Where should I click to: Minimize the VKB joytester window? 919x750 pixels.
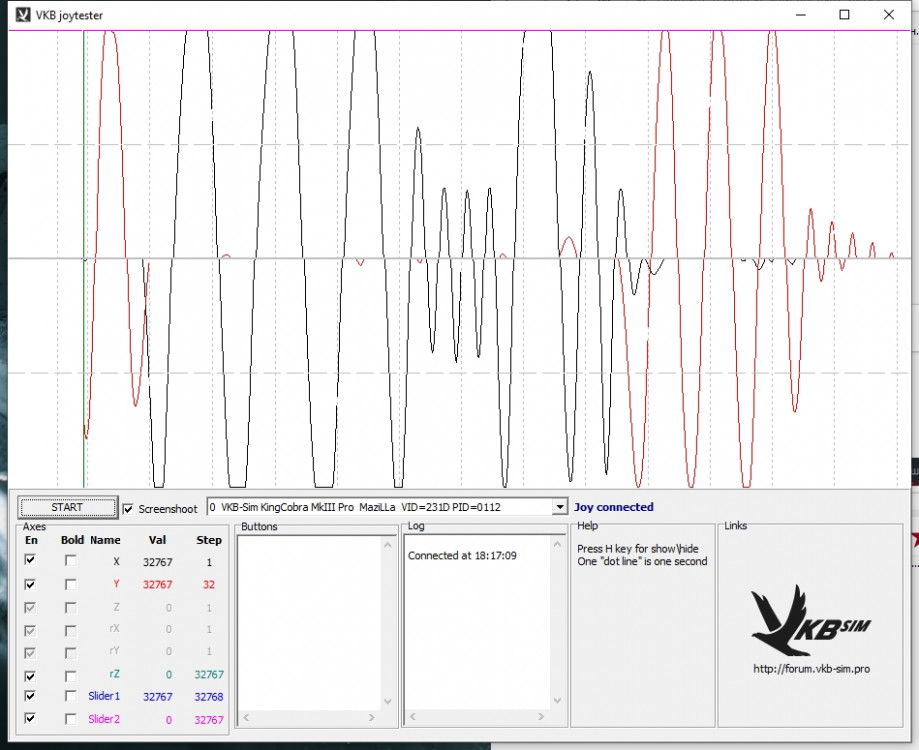tap(799, 15)
